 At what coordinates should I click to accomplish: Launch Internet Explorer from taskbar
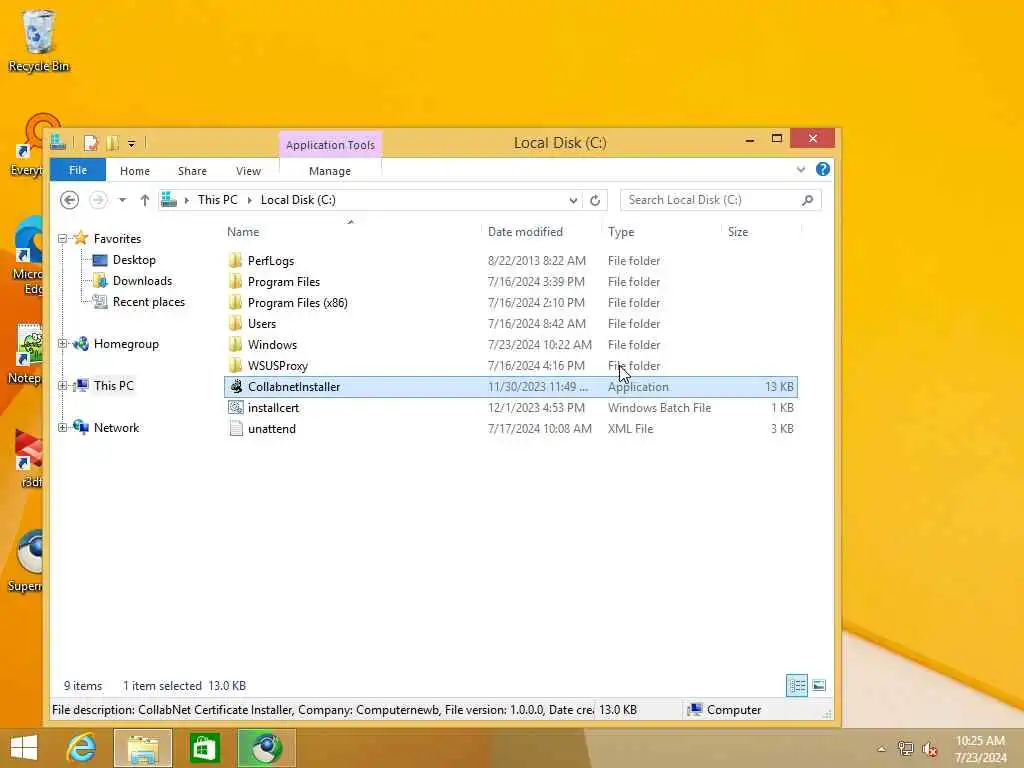81,748
